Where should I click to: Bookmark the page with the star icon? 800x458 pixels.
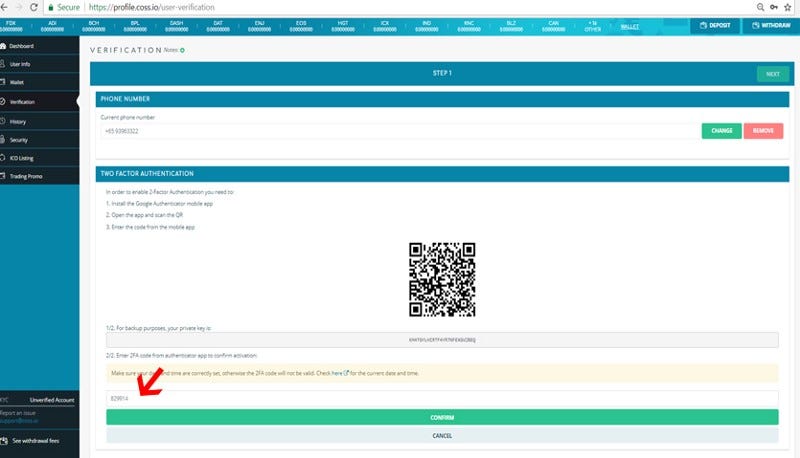pyautogui.click(x=788, y=7)
